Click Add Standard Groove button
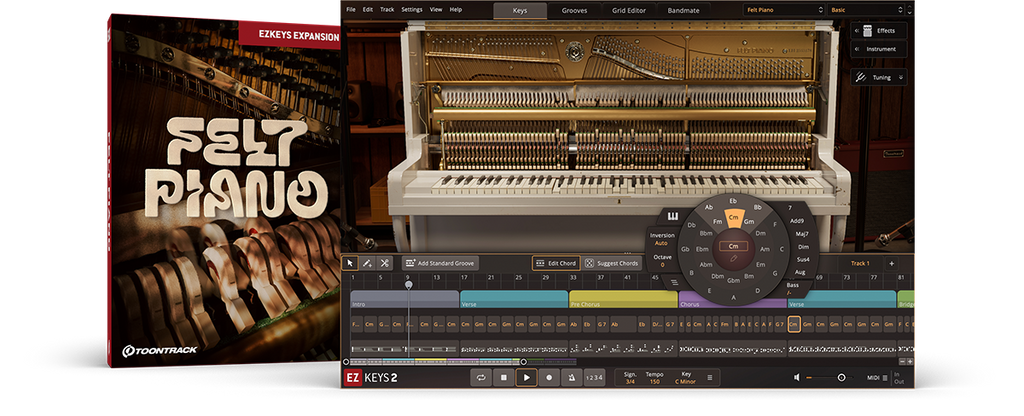1024x416 pixels. pos(440,263)
